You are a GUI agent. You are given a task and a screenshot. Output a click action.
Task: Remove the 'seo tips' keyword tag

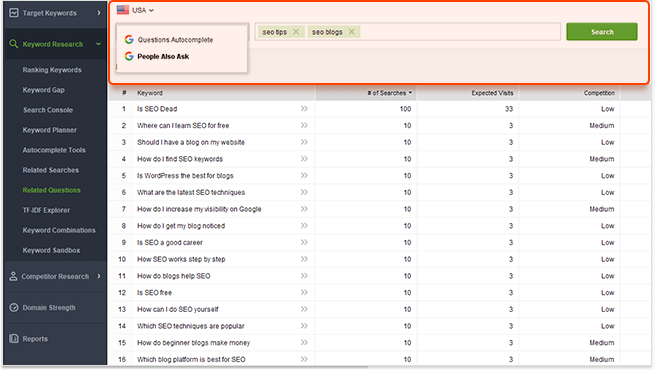pos(296,32)
